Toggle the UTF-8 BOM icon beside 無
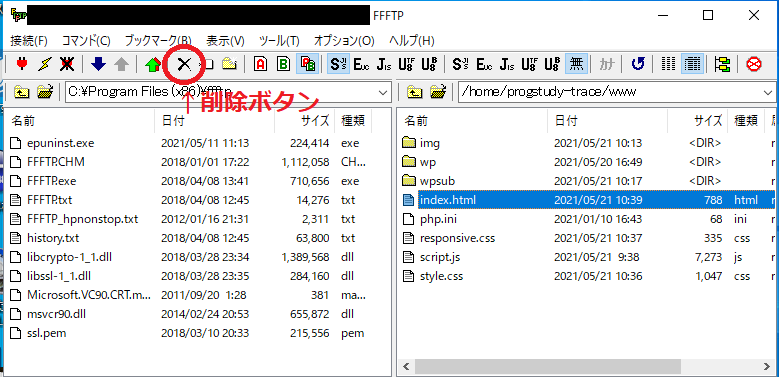The height and width of the screenshot is (377, 779). point(552,64)
